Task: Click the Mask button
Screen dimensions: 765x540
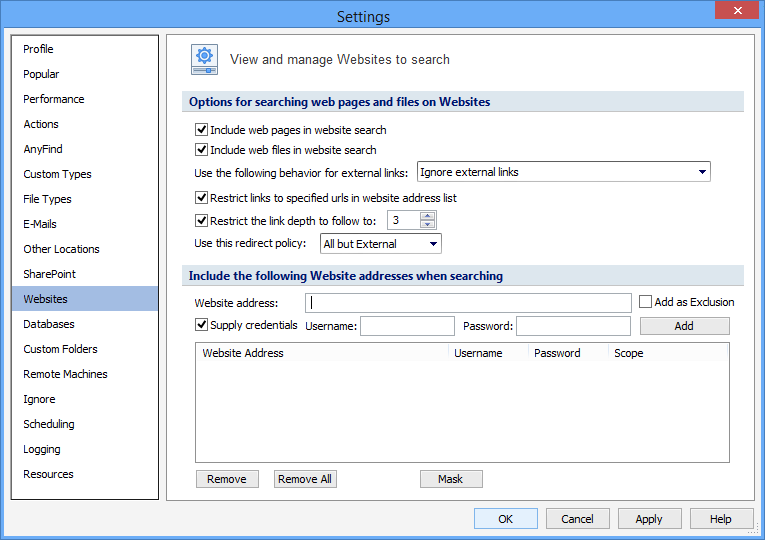Action: point(451,479)
